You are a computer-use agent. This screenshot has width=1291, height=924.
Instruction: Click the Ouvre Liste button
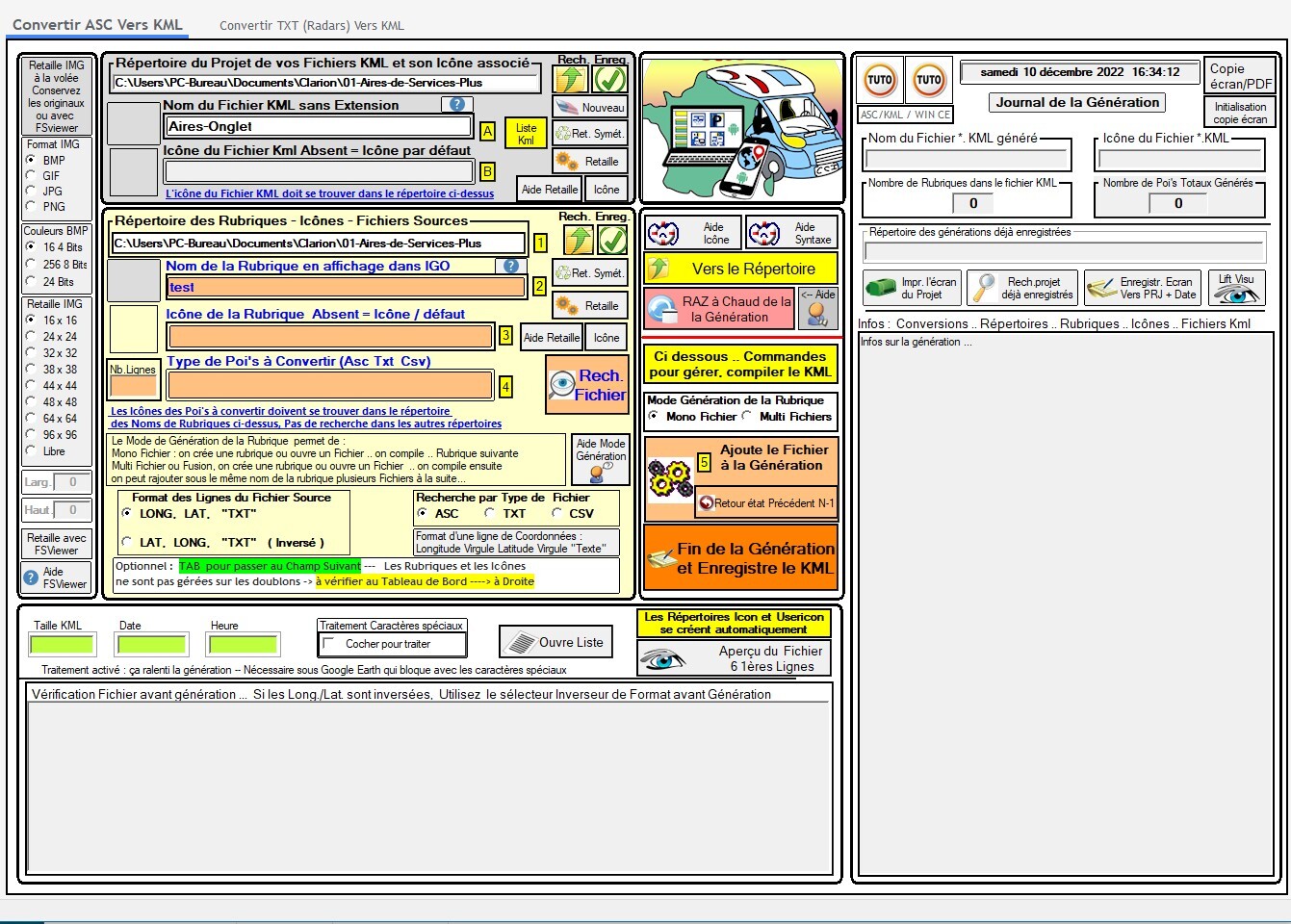(x=555, y=642)
